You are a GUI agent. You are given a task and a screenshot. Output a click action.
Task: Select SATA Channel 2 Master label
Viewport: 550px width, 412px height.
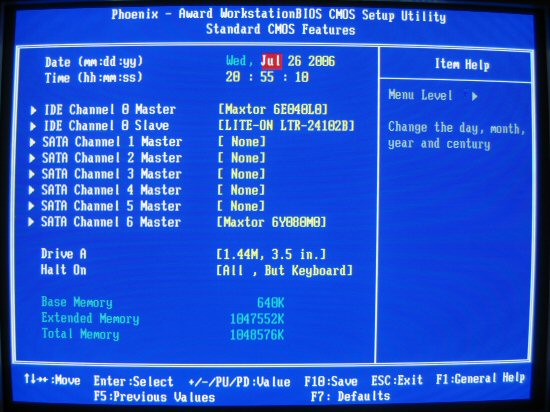(112, 158)
